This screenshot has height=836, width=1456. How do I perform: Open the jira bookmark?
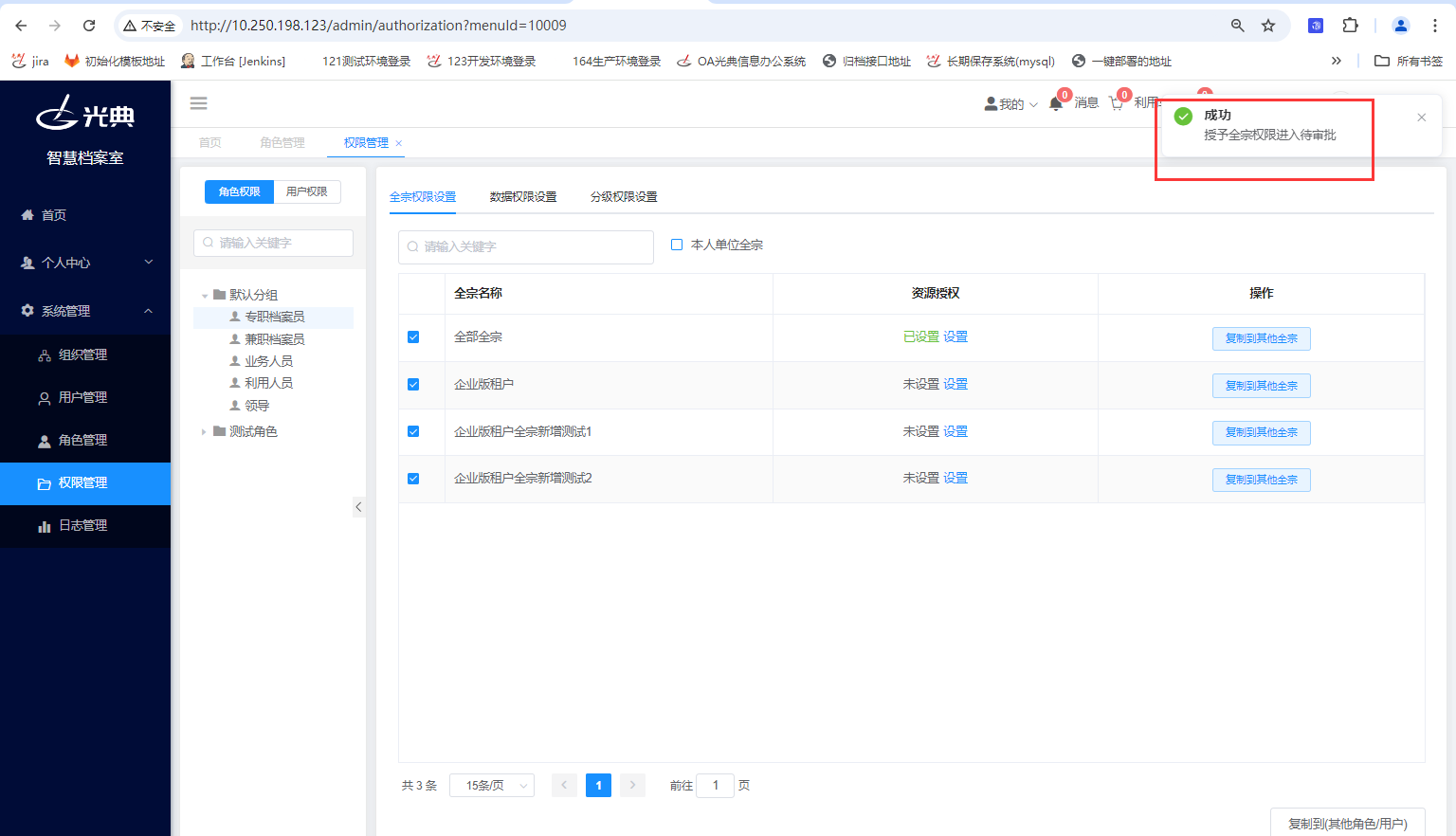[x=30, y=61]
